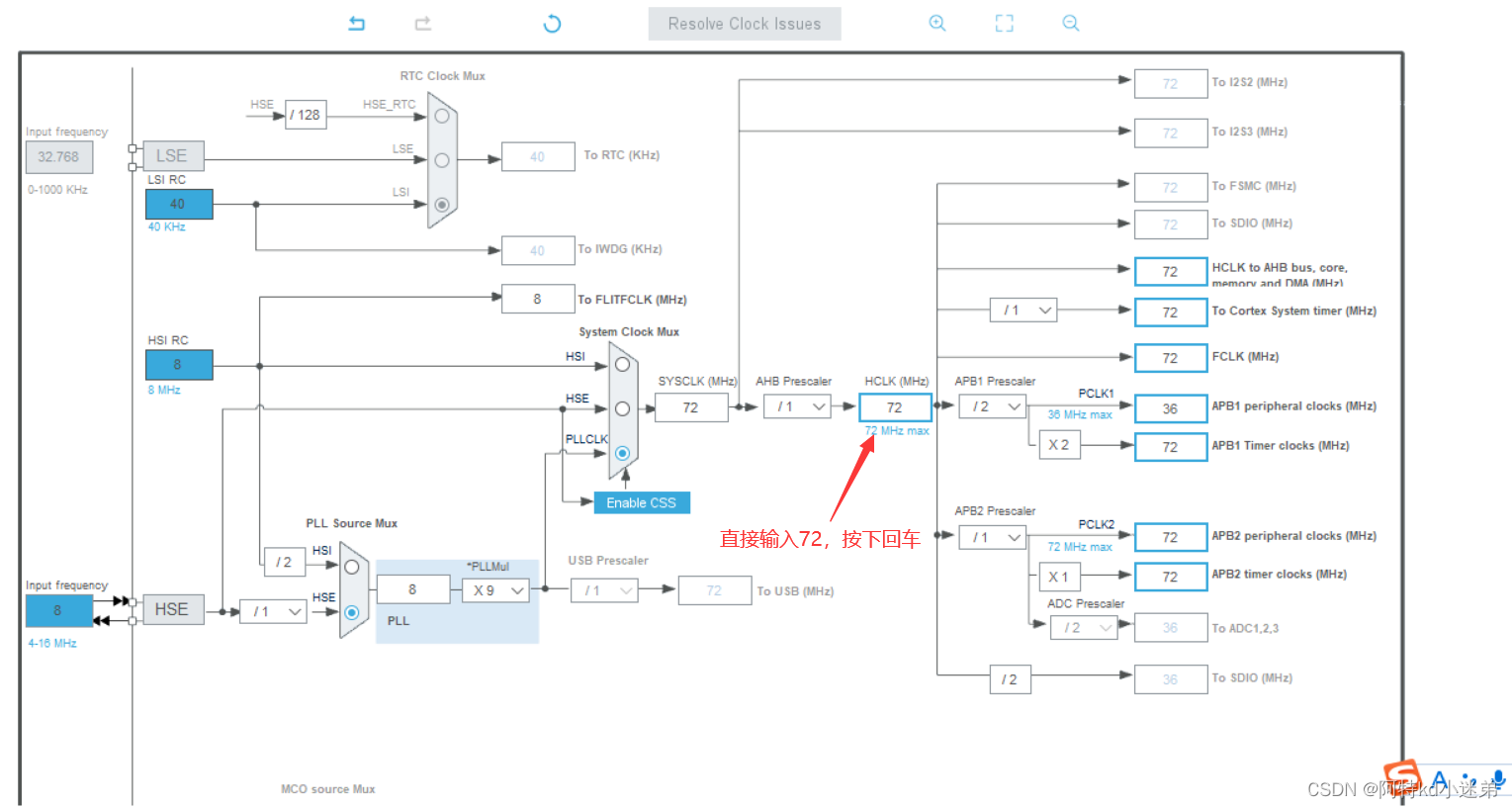This screenshot has width=1512, height=808.
Task: Click the LSI RC 40 value box
Action: tap(179, 204)
